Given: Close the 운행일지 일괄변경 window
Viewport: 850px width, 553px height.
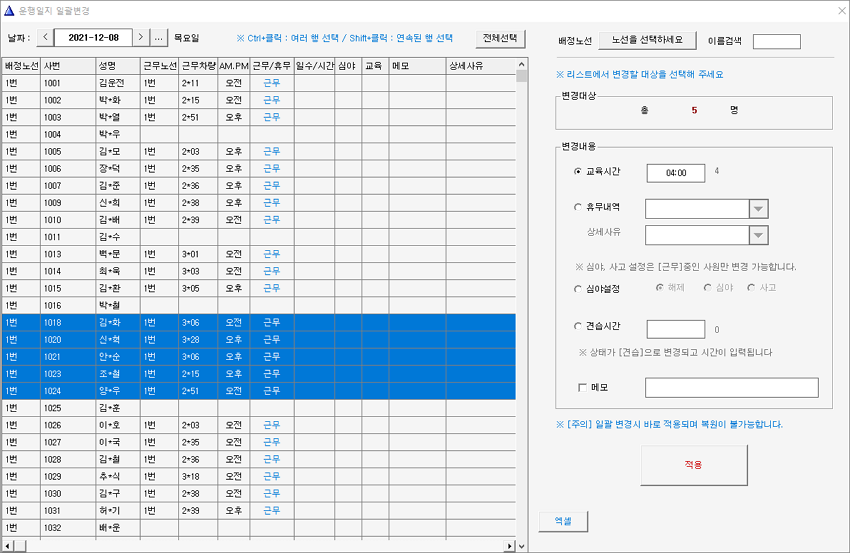Looking at the screenshot, I should (x=841, y=10).
